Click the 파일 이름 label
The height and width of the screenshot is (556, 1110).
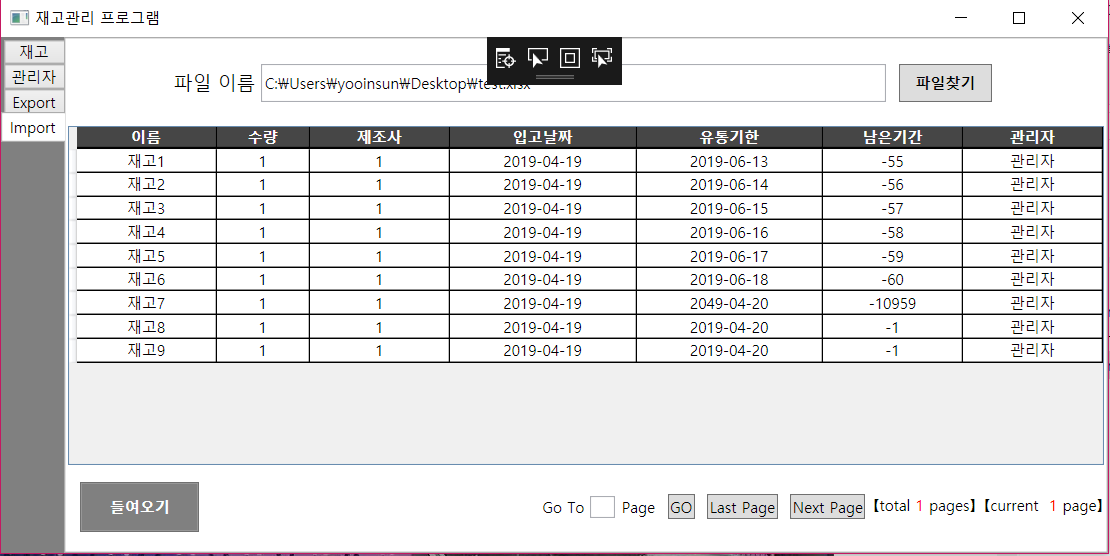(214, 84)
